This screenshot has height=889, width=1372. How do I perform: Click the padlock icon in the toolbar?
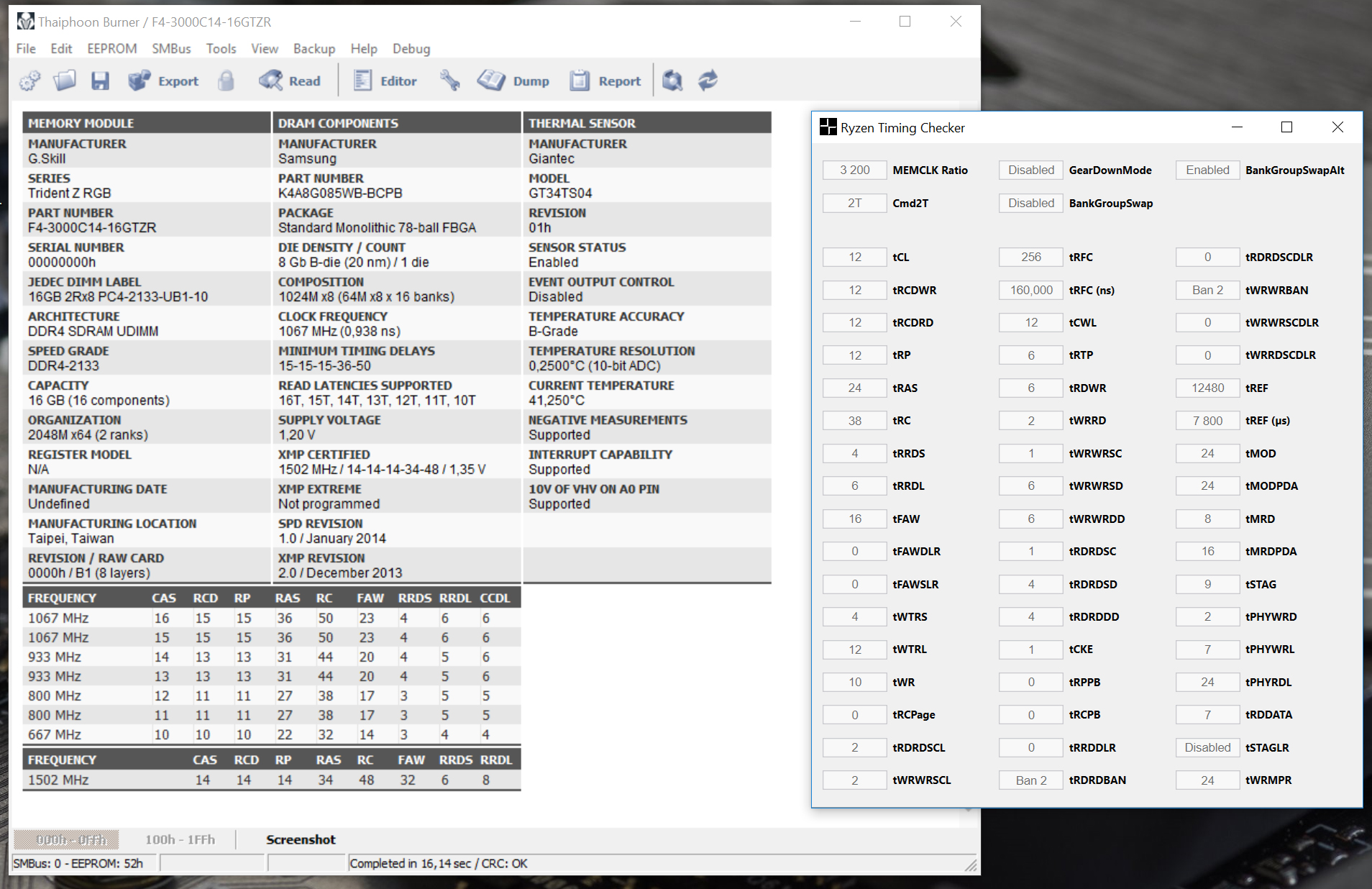[x=226, y=81]
